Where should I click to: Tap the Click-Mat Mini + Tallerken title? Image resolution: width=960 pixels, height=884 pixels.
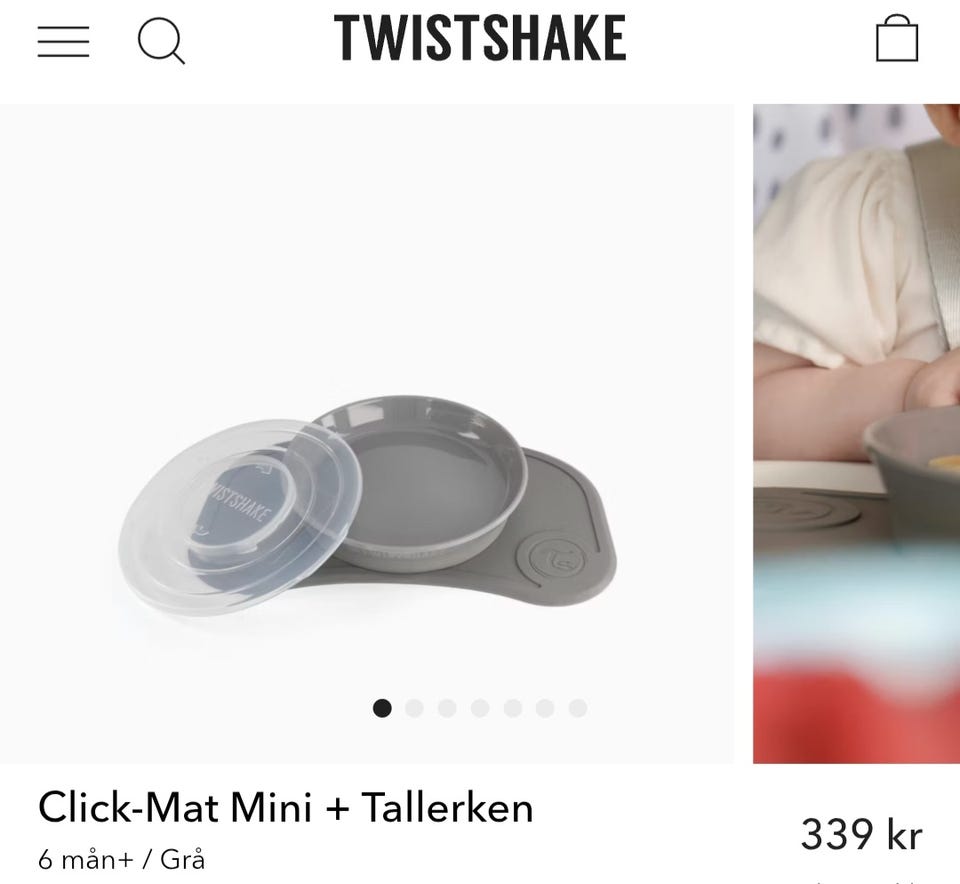[x=285, y=807]
